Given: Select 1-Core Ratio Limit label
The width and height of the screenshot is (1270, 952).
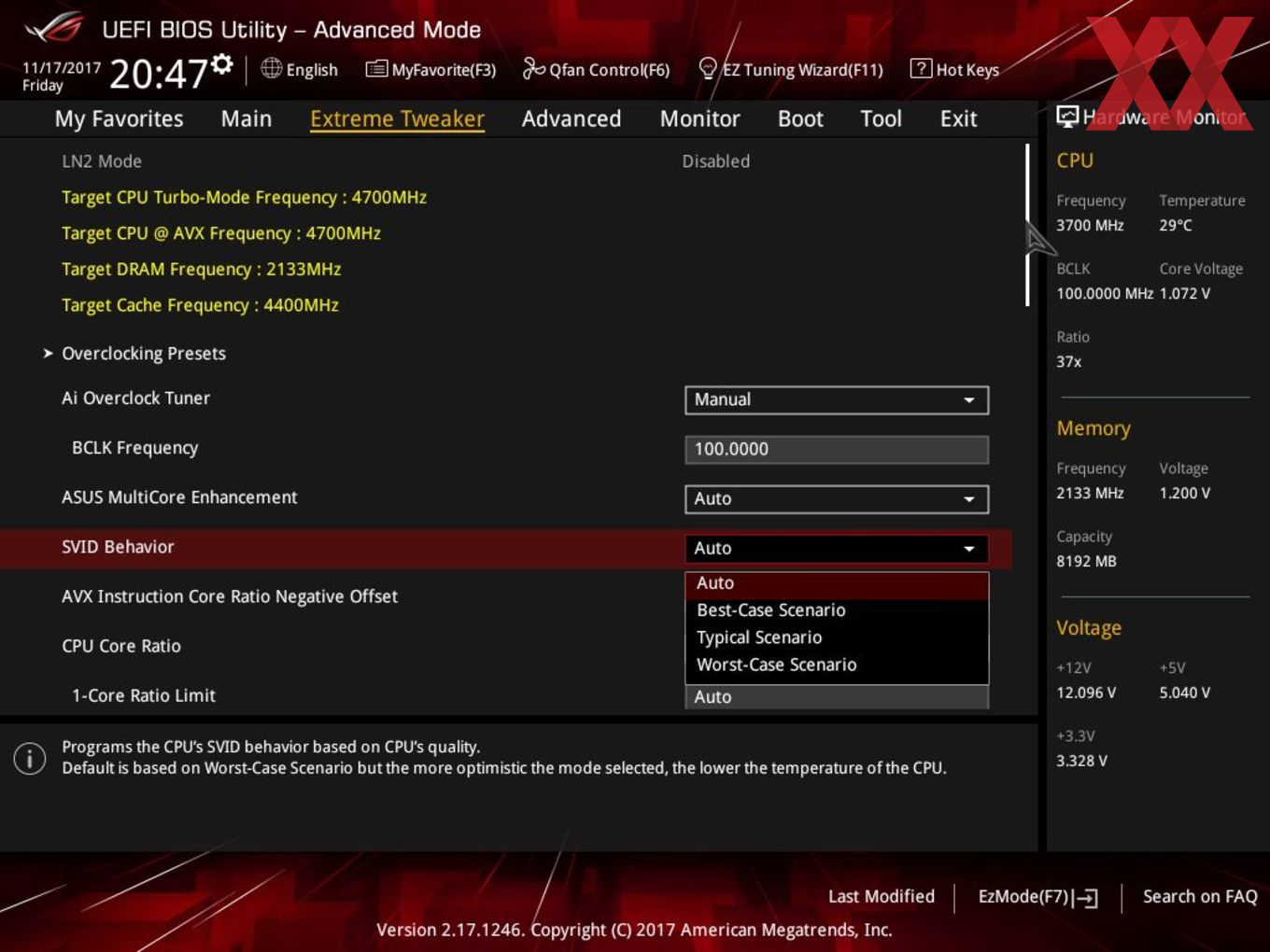Looking at the screenshot, I should point(144,695).
